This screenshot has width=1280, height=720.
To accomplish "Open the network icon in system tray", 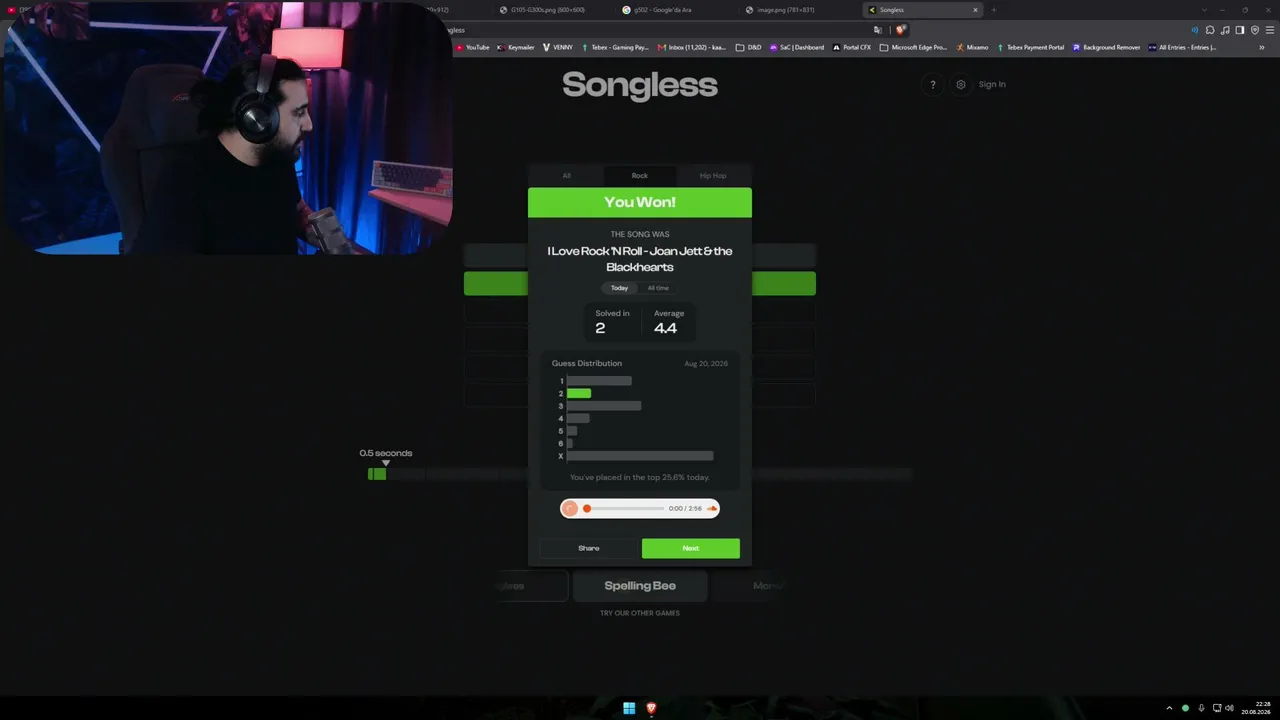I will coord(1215,708).
